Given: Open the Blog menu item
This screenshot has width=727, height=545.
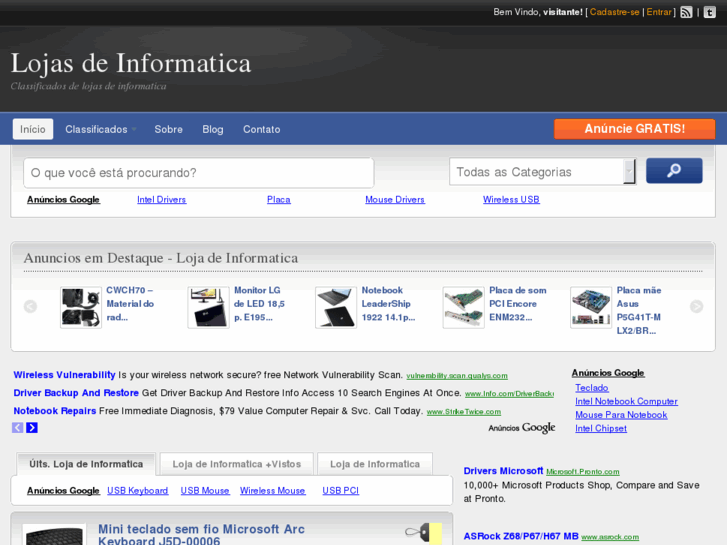Looking at the screenshot, I should click(213, 129).
